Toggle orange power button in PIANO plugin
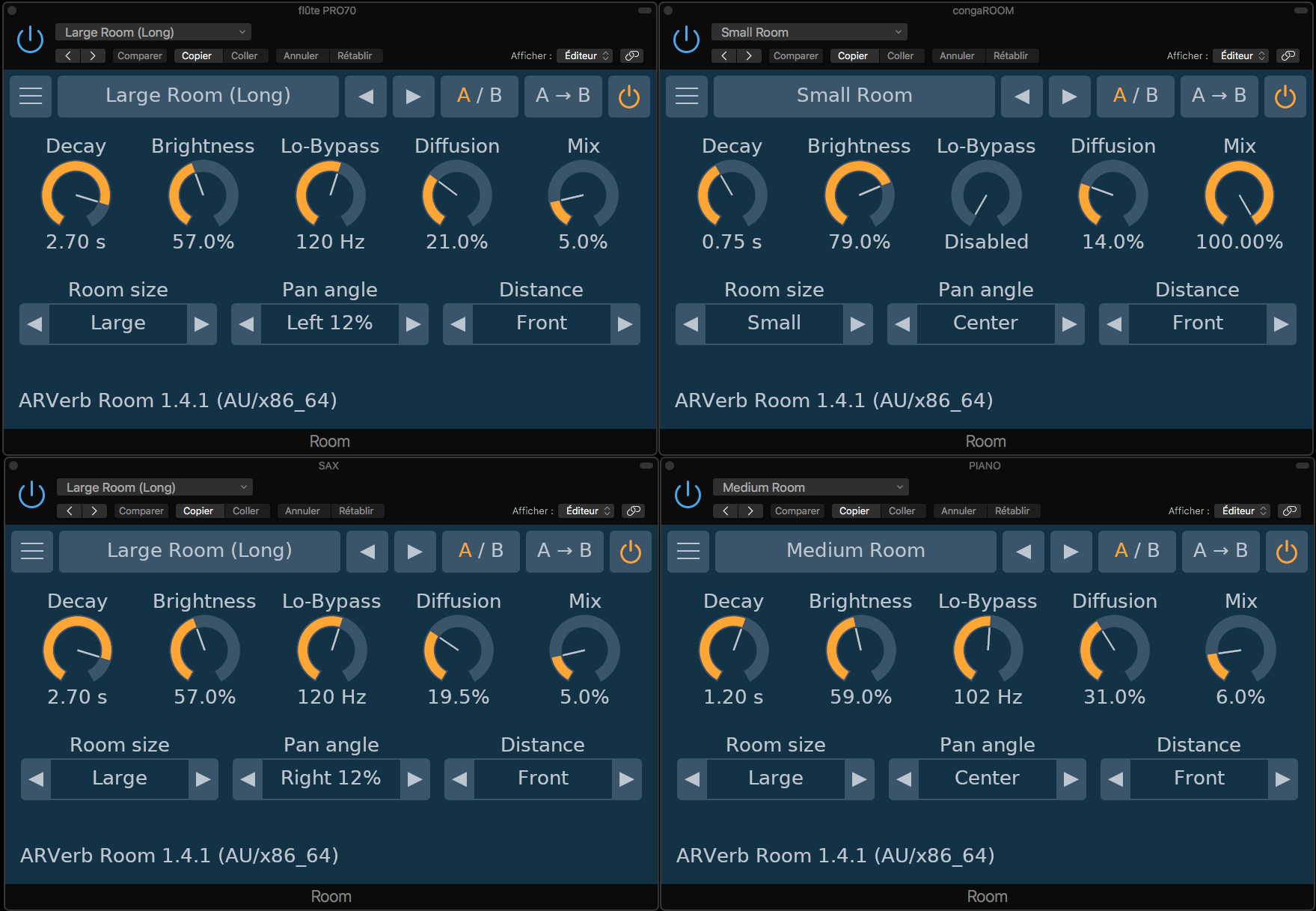The width and height of the screenshot is (1316, 911). [x=1287, y=551]
